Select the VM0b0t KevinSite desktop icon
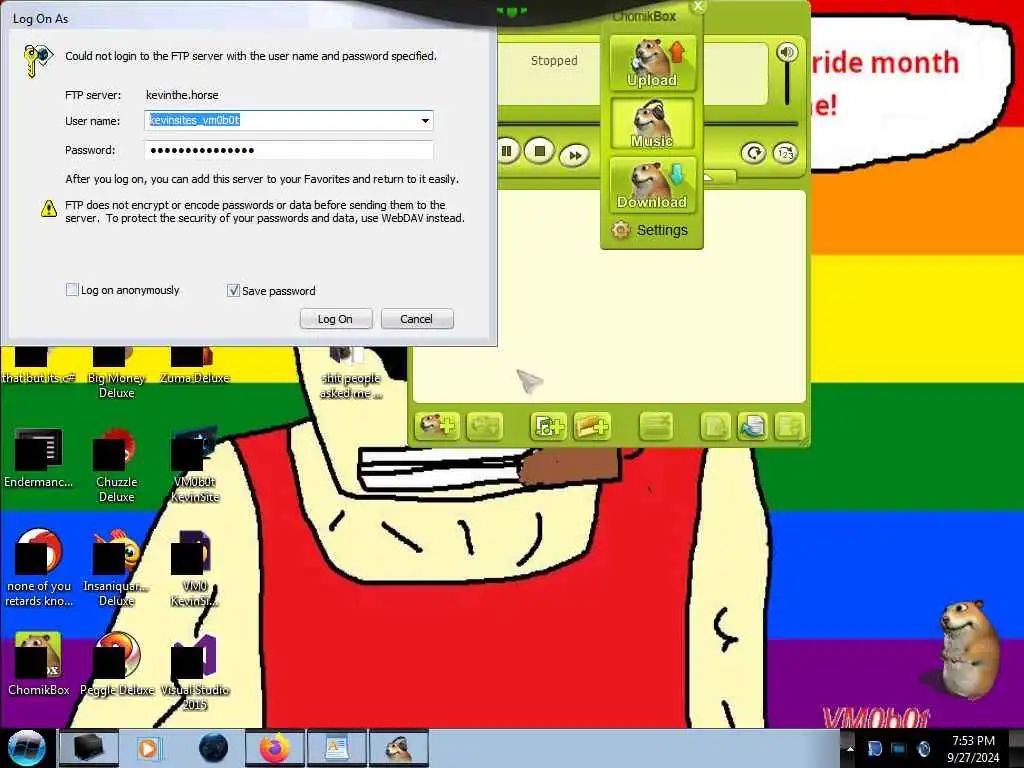This screenshot has width=1024, height=768. (195, 464)
